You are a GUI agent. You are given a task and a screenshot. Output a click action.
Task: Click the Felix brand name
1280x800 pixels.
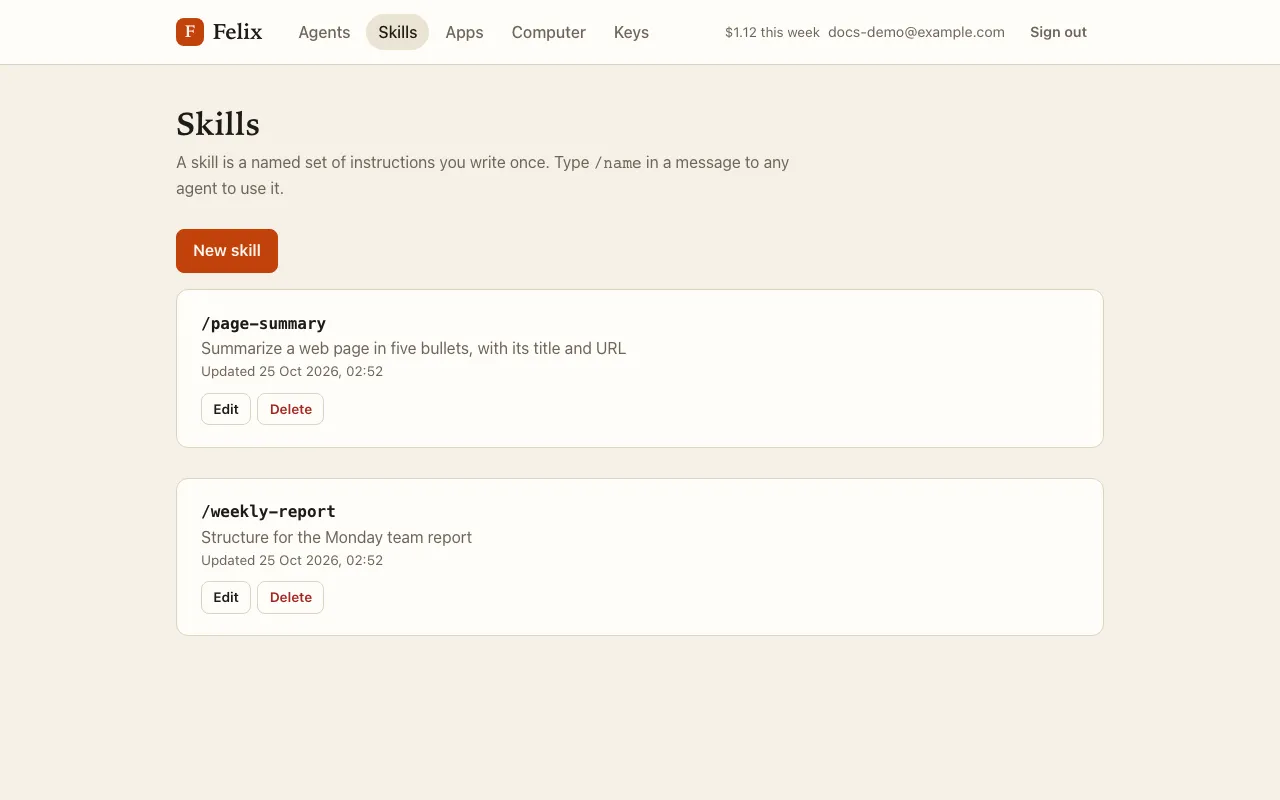238,32
